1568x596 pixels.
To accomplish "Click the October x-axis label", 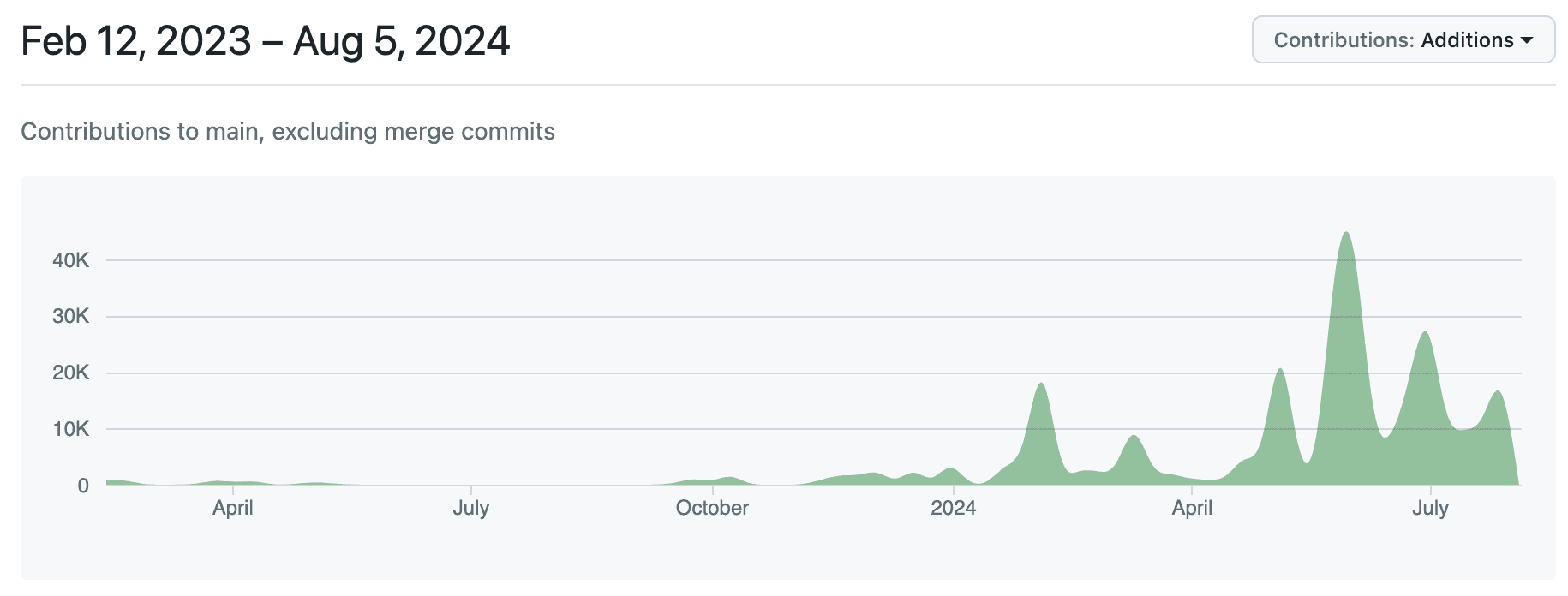I will [712, 508].
